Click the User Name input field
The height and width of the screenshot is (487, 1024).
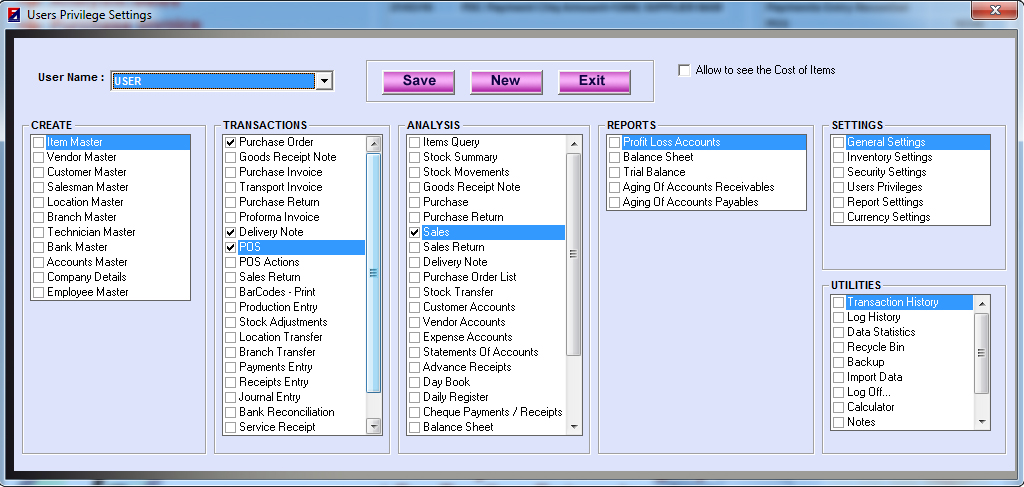[x=212, y=81]
